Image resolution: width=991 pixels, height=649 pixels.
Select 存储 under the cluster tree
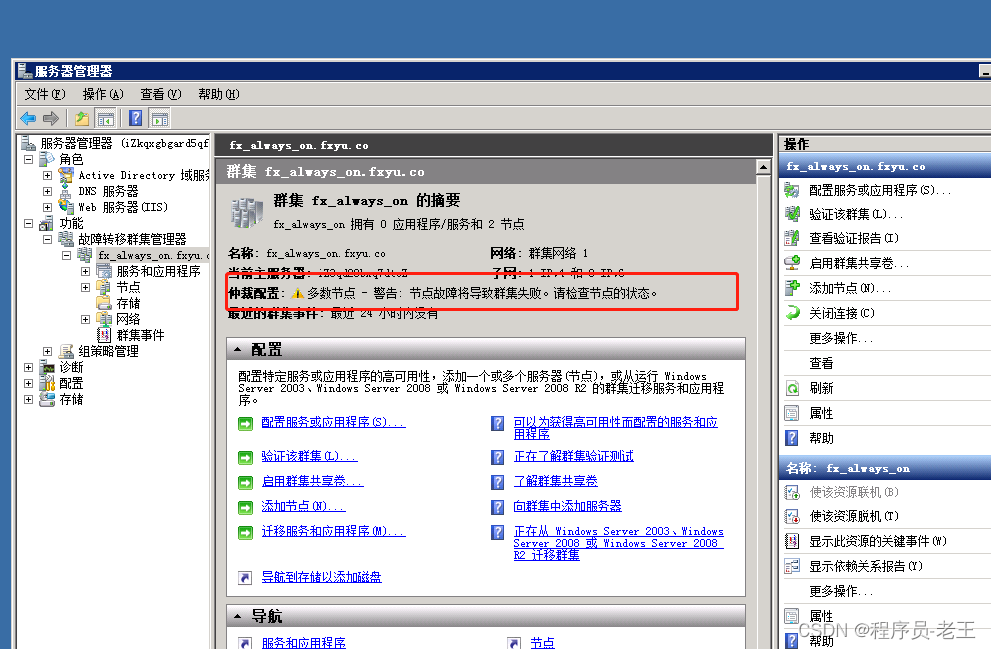click(x=128, y=303)
